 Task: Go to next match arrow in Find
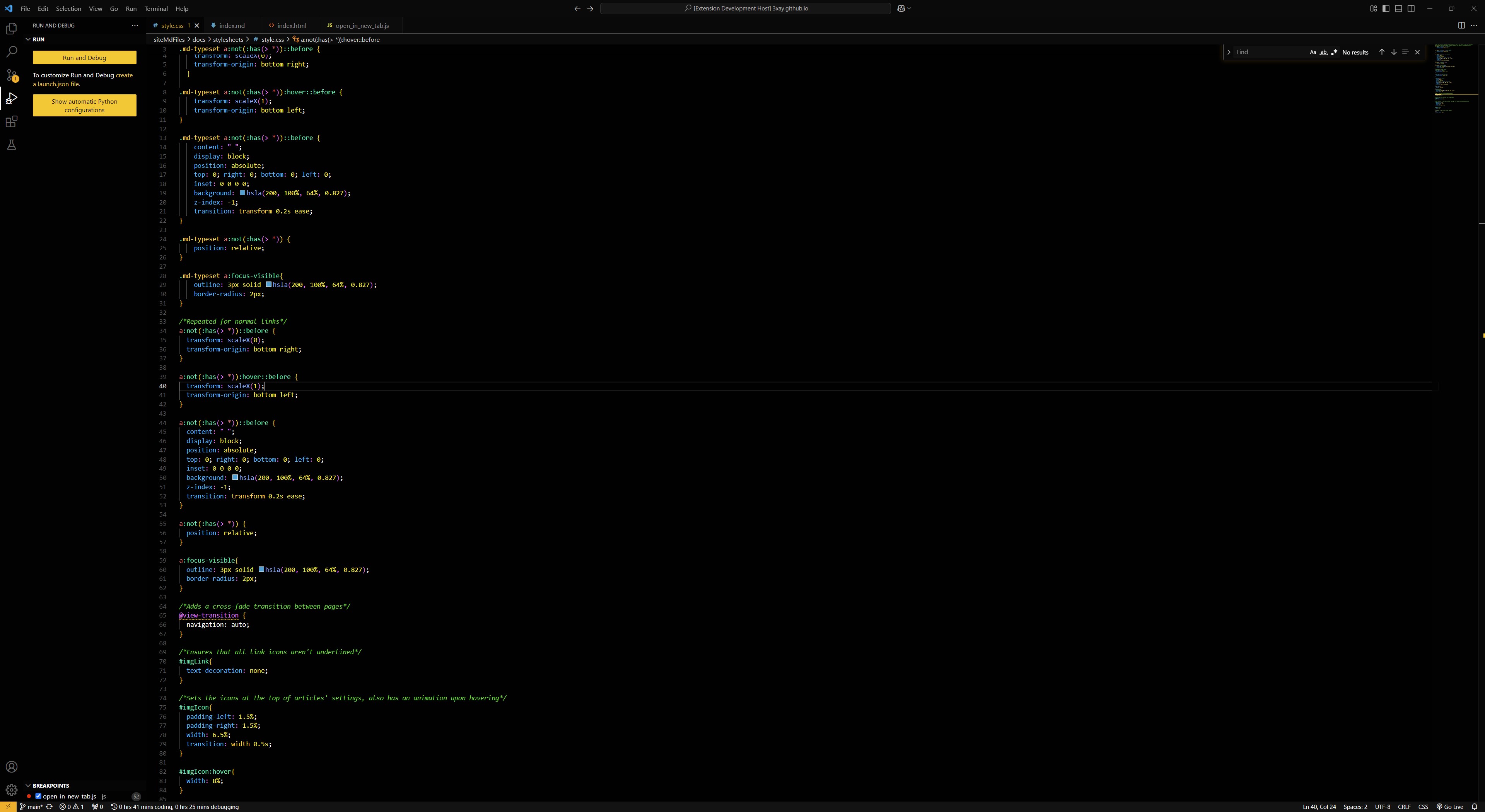(x=1393, y=52)
